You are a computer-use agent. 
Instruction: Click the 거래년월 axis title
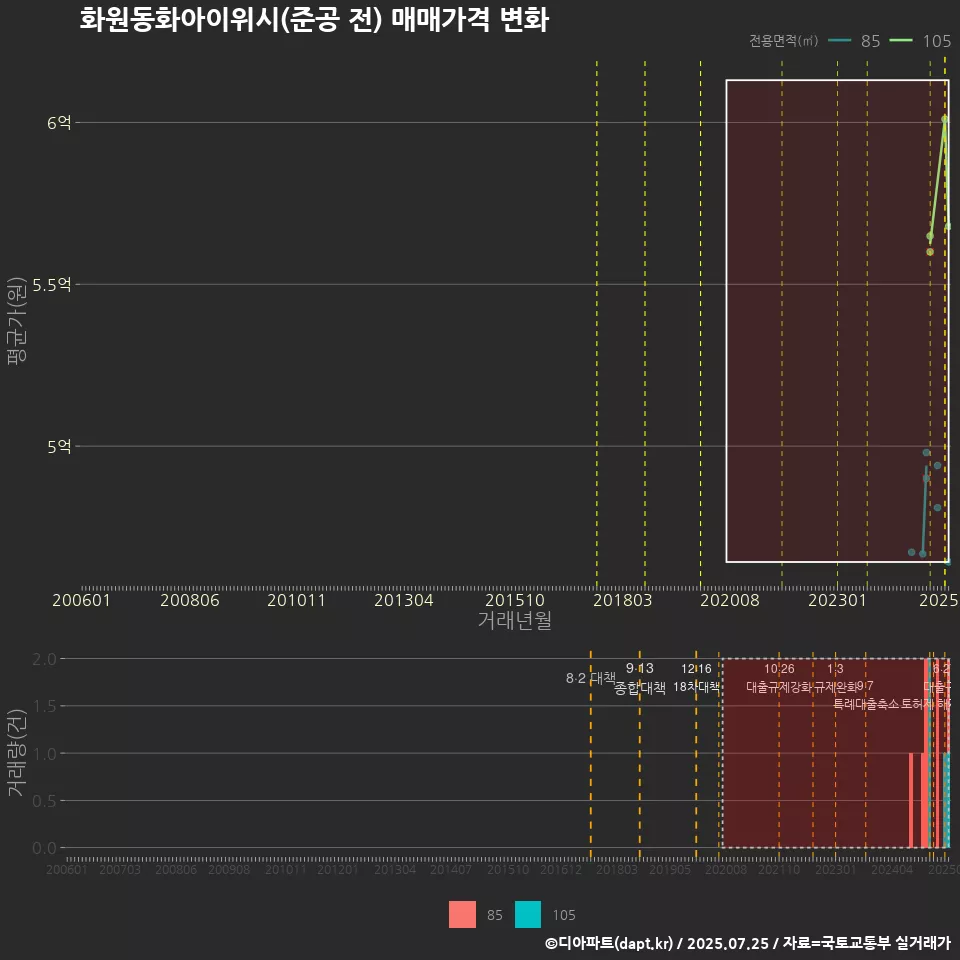coord(514,620)
